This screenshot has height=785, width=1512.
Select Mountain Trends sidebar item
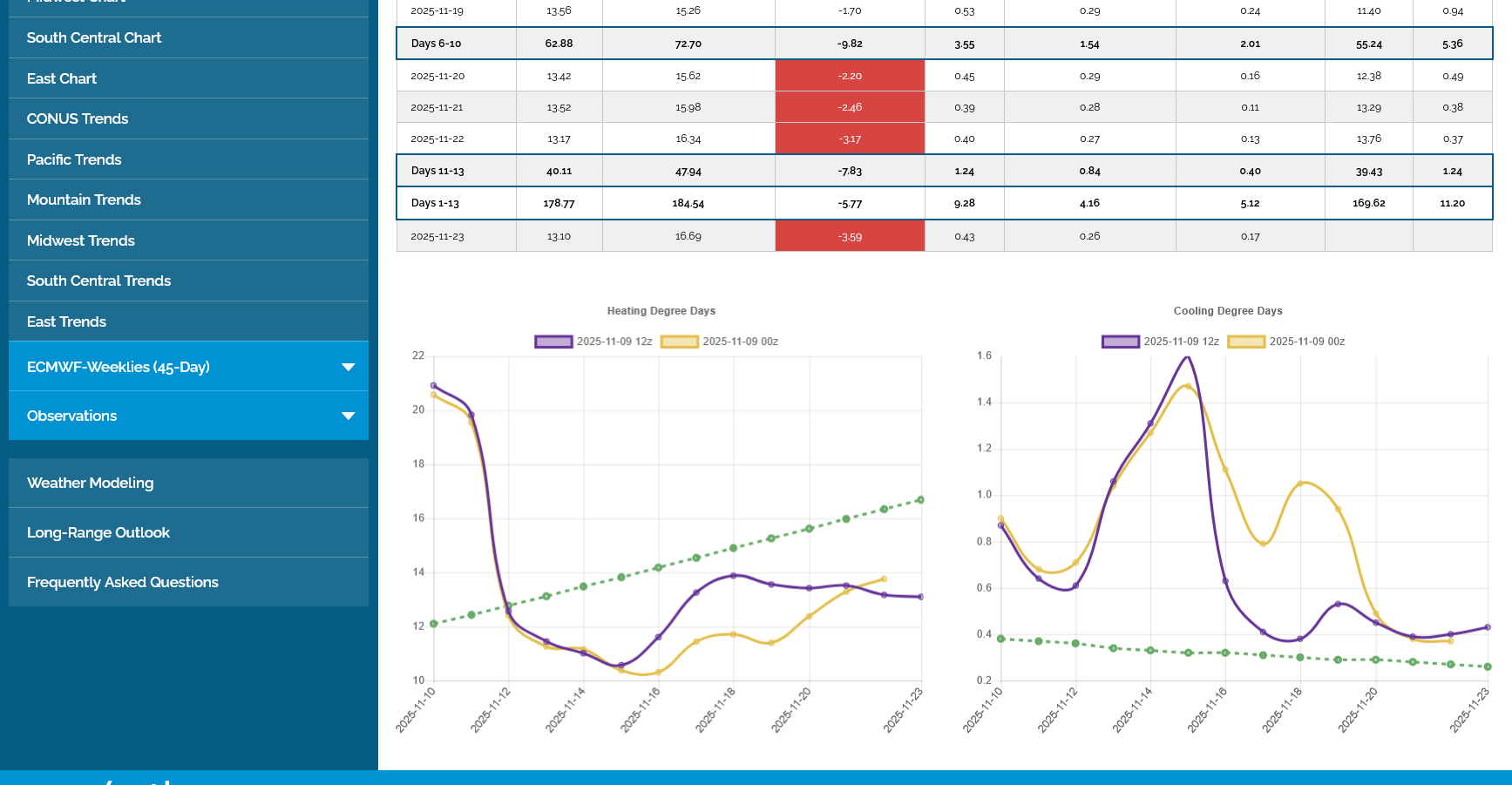84,200
